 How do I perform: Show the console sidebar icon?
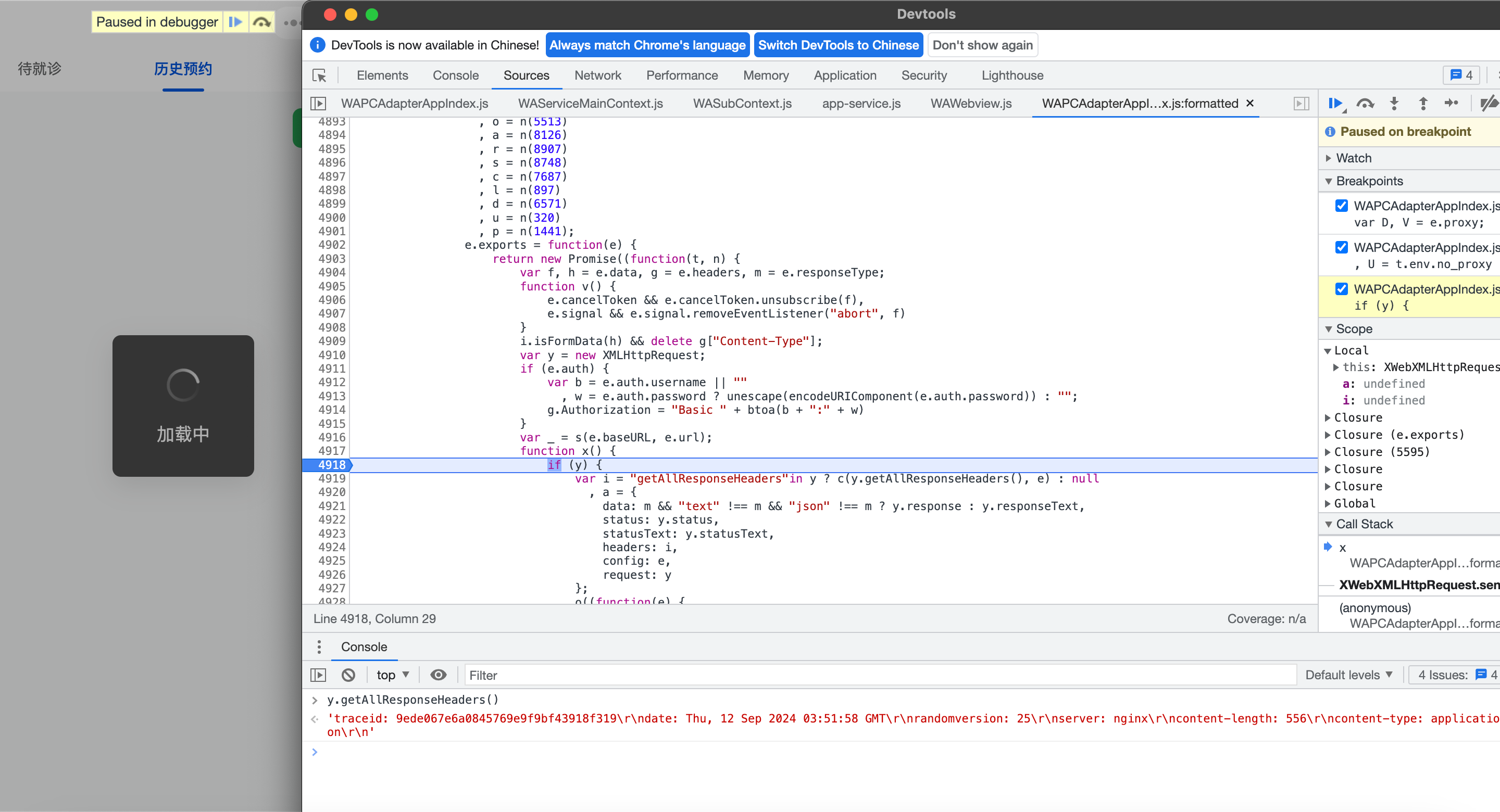coord(318,675)
